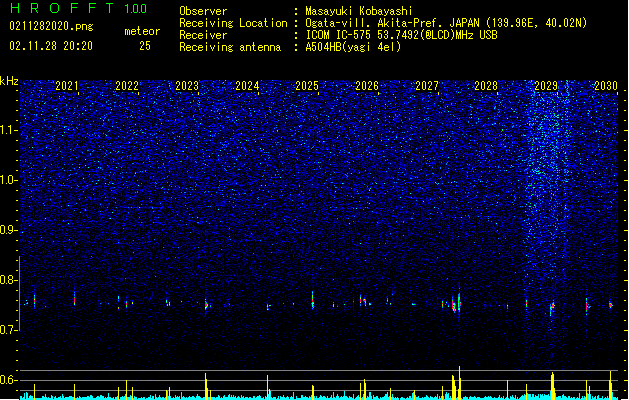
Task: Click the timestamp 02.11.28 20:20
Action: 51,46
